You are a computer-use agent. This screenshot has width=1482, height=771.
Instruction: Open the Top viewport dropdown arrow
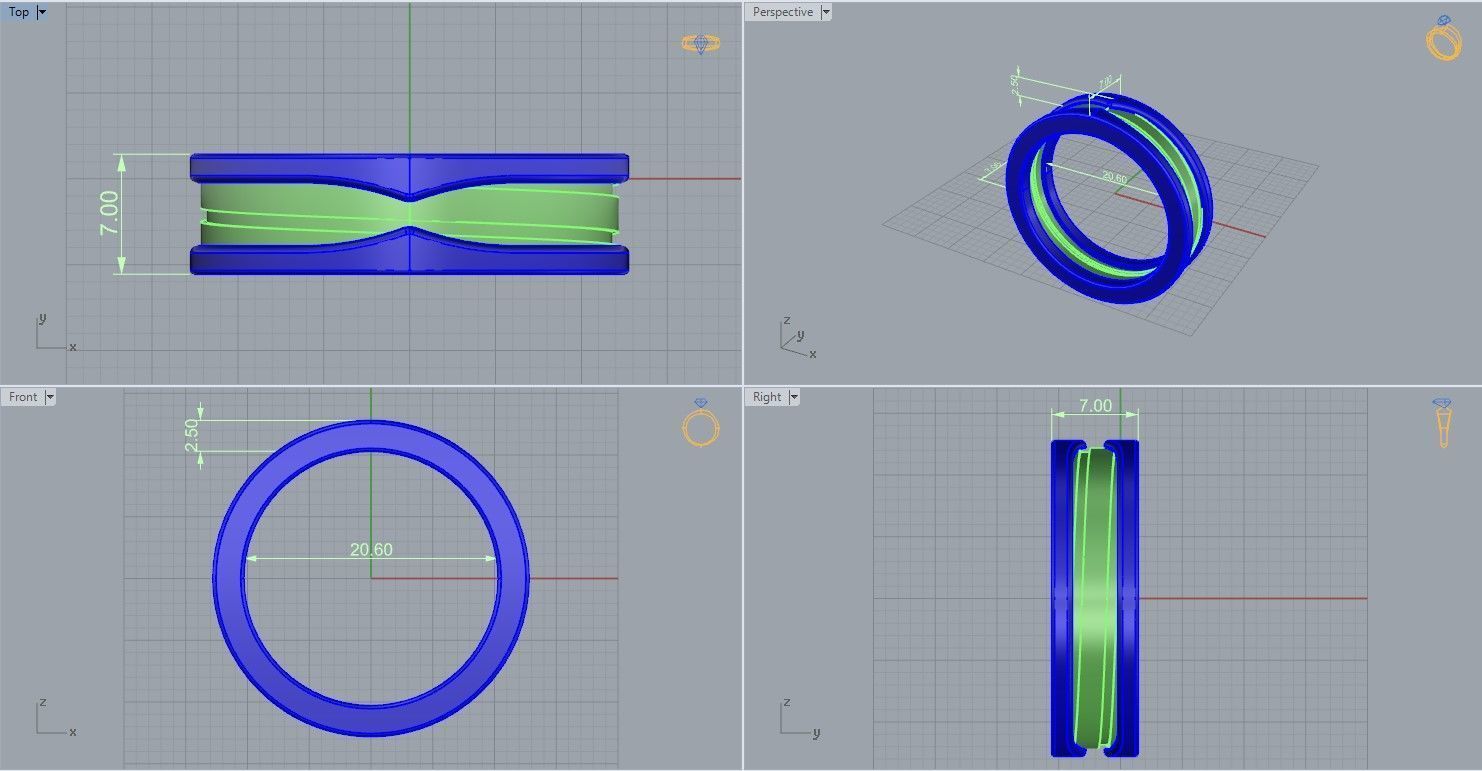click(42, 12)
